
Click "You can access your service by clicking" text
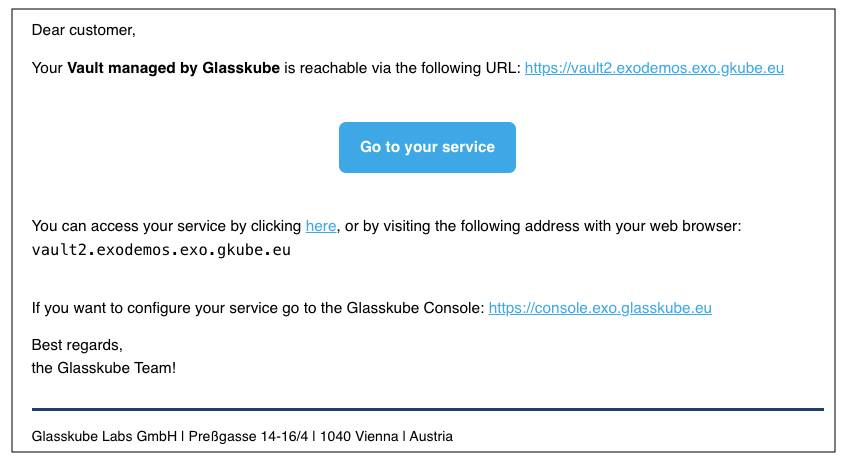click(166, 227)
